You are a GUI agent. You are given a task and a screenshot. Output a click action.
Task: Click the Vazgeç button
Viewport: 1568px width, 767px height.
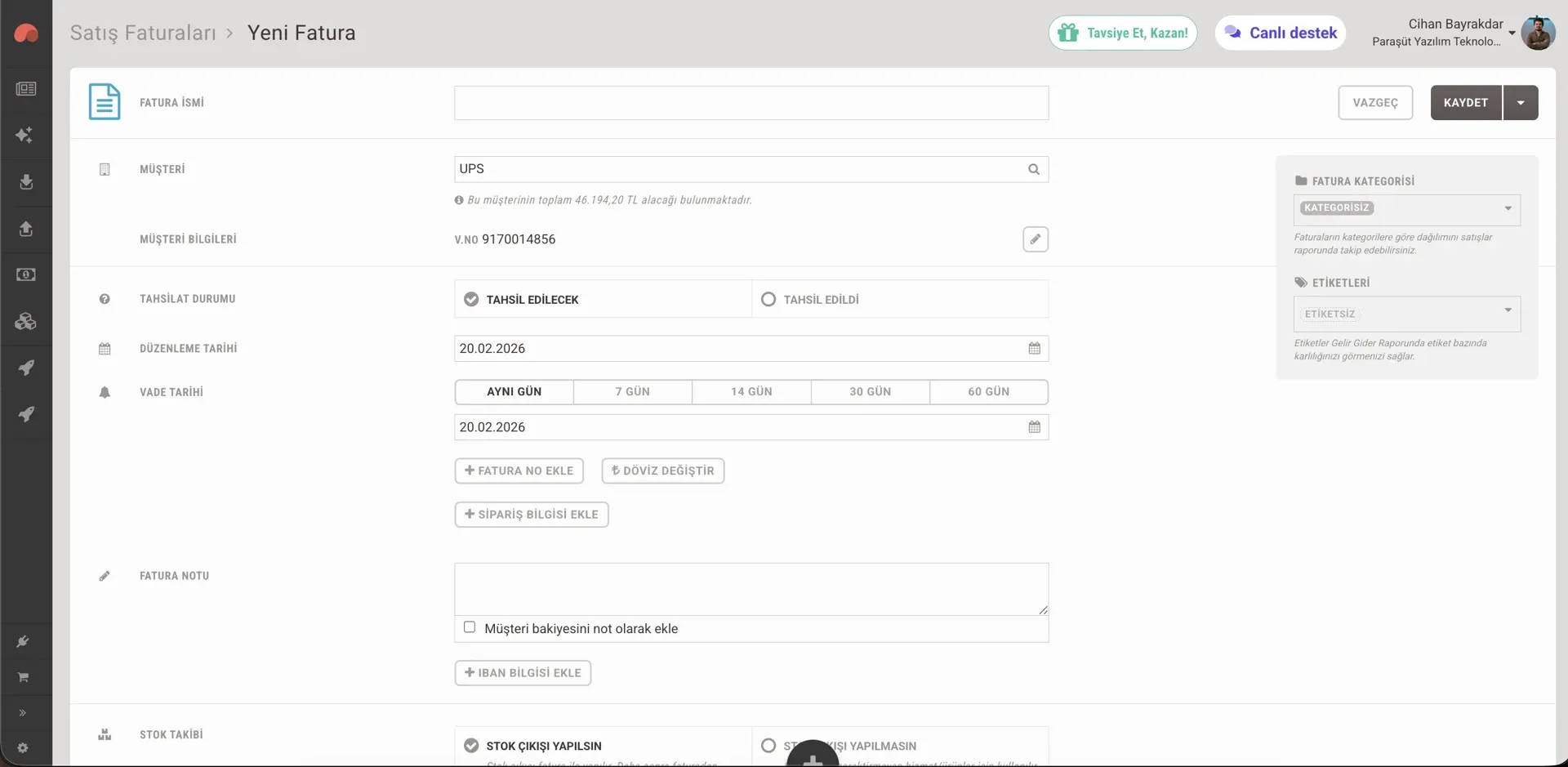coord(1375,103)
